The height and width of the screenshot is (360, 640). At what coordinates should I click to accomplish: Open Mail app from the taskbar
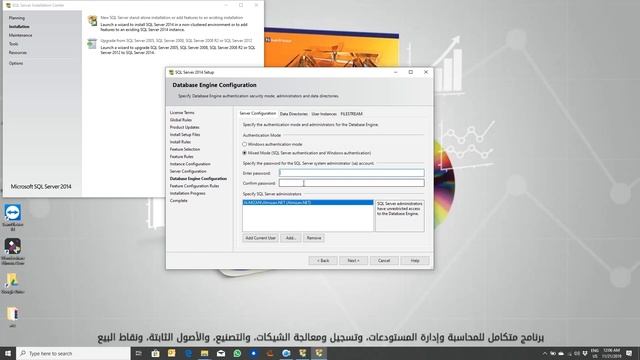[x=221, y=353]
